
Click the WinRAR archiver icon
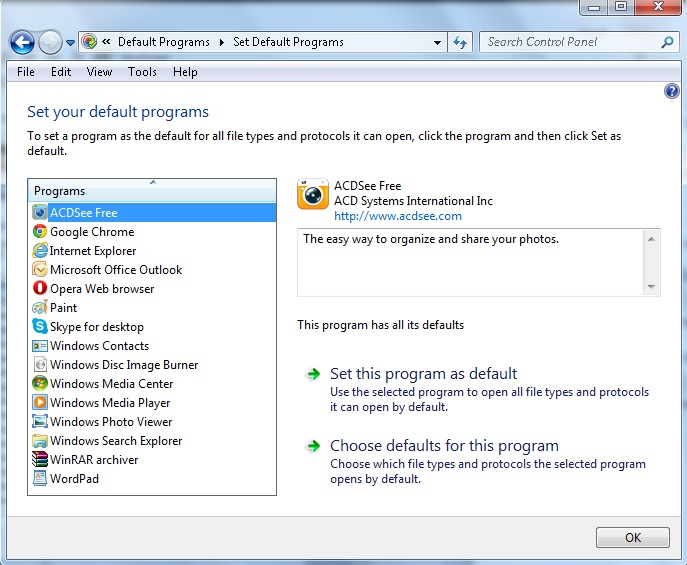click(40, 460)
